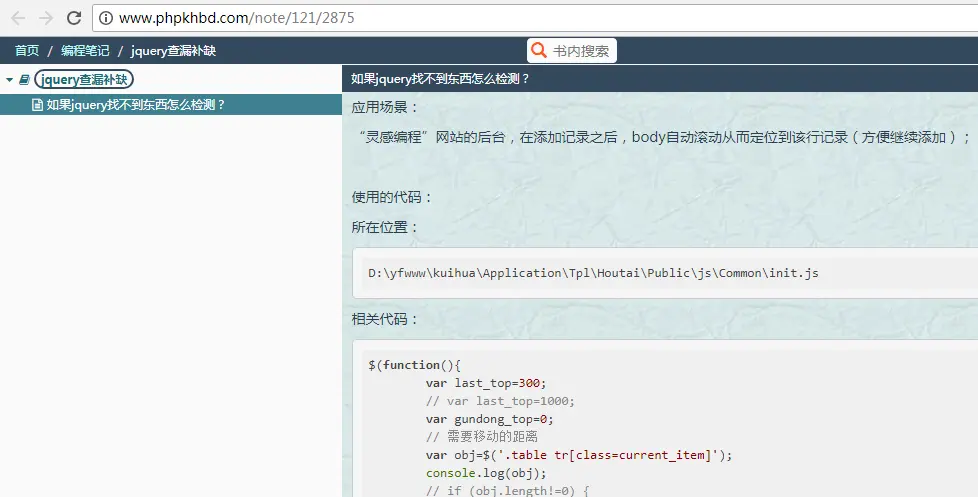This screenshot has width=978, height=497.
Task: Click the var obj=$('.table tr…') code line
Action: (579, 455)
